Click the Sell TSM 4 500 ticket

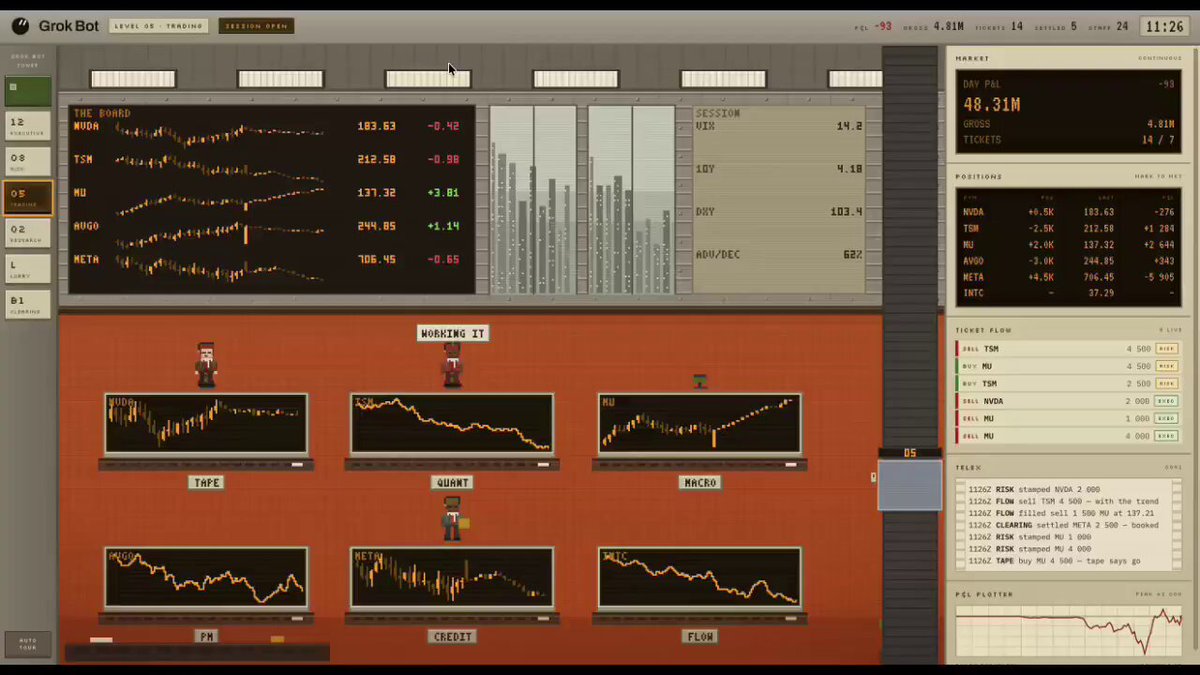[1068, 349]
